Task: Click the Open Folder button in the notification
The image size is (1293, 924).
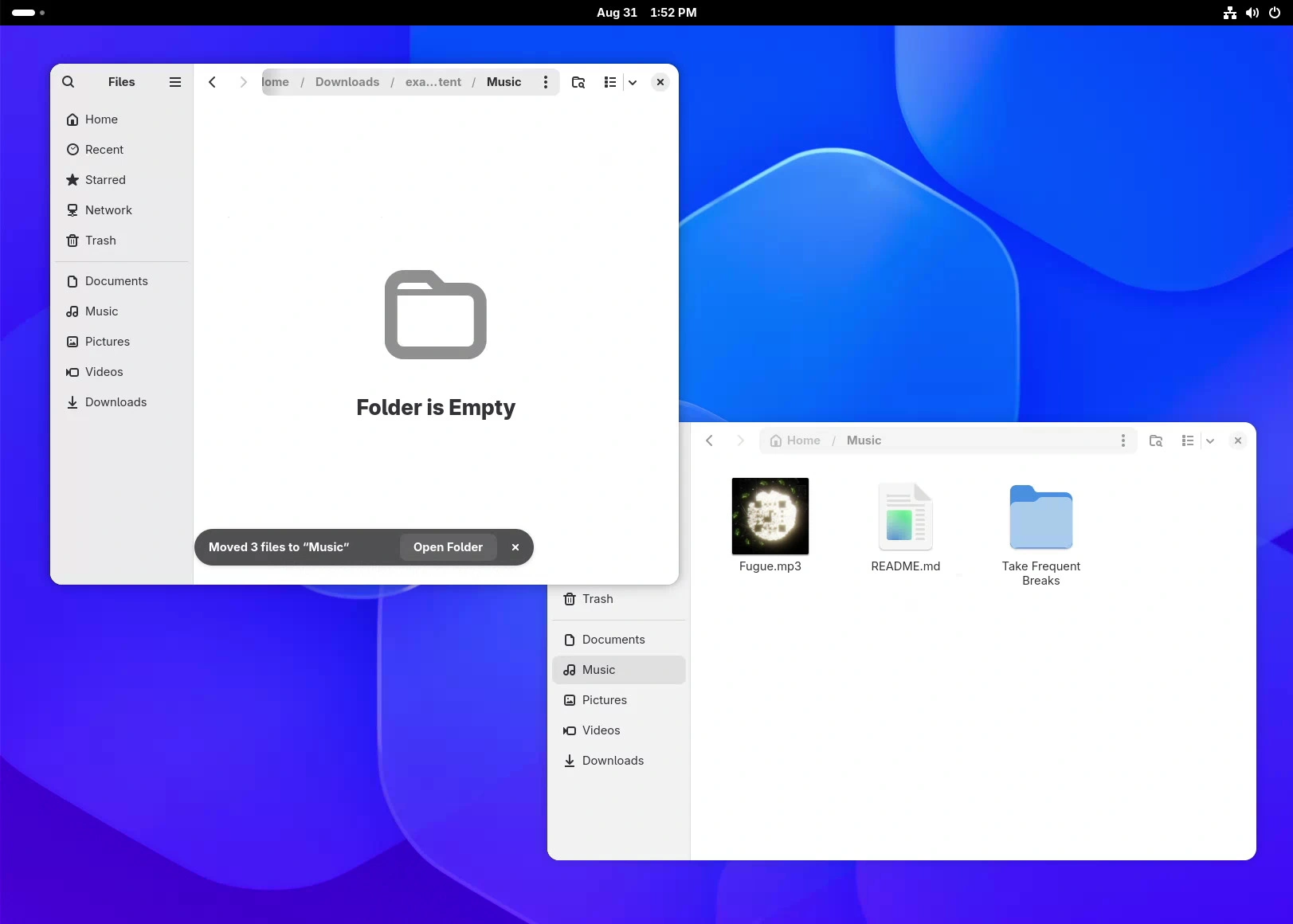Action: [x=448, y=547]
